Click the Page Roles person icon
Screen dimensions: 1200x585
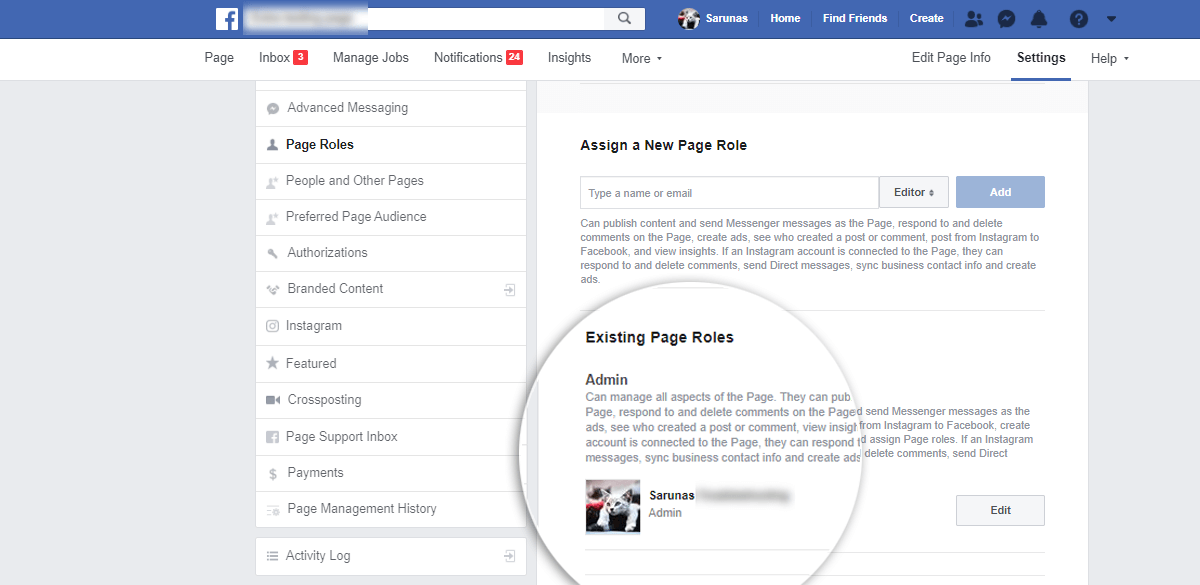click(272, 145)
